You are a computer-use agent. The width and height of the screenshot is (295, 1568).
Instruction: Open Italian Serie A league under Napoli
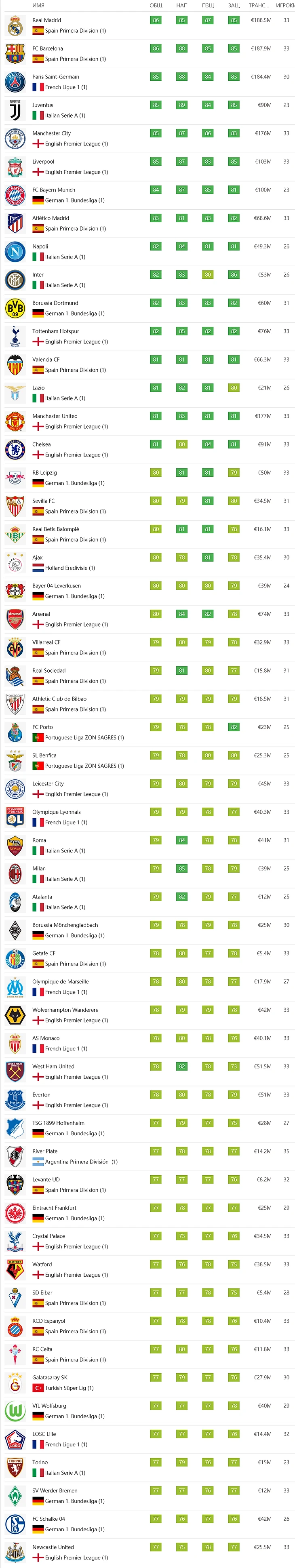(x=65, y=257)
